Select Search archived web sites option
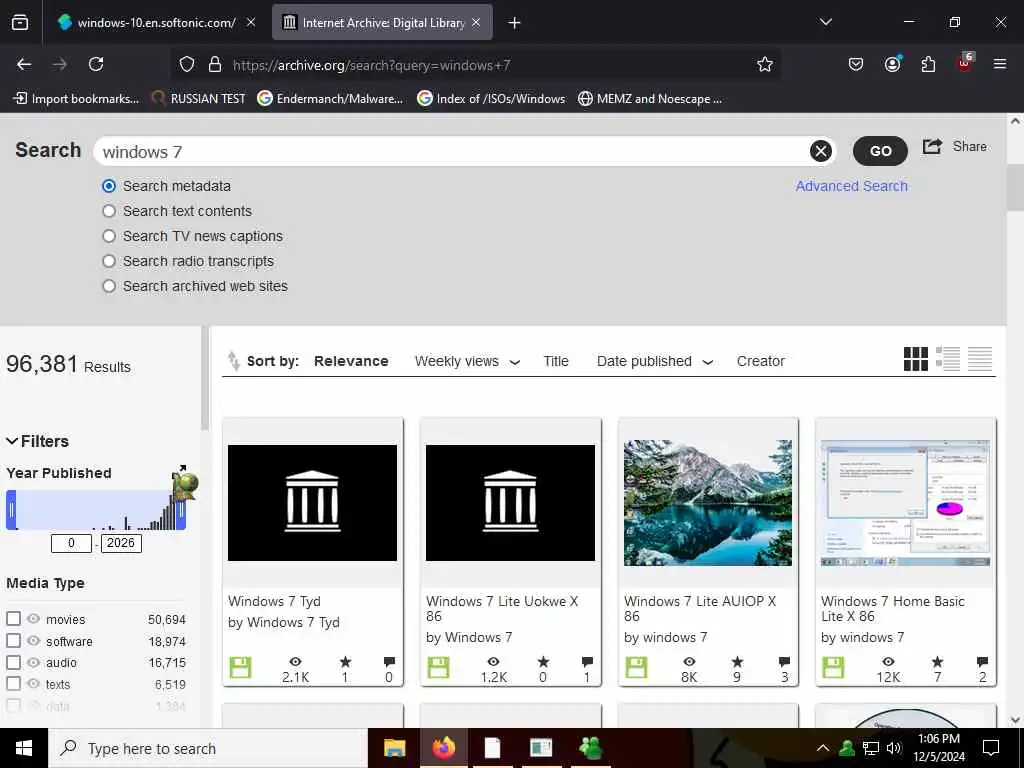 coord(109,286)
